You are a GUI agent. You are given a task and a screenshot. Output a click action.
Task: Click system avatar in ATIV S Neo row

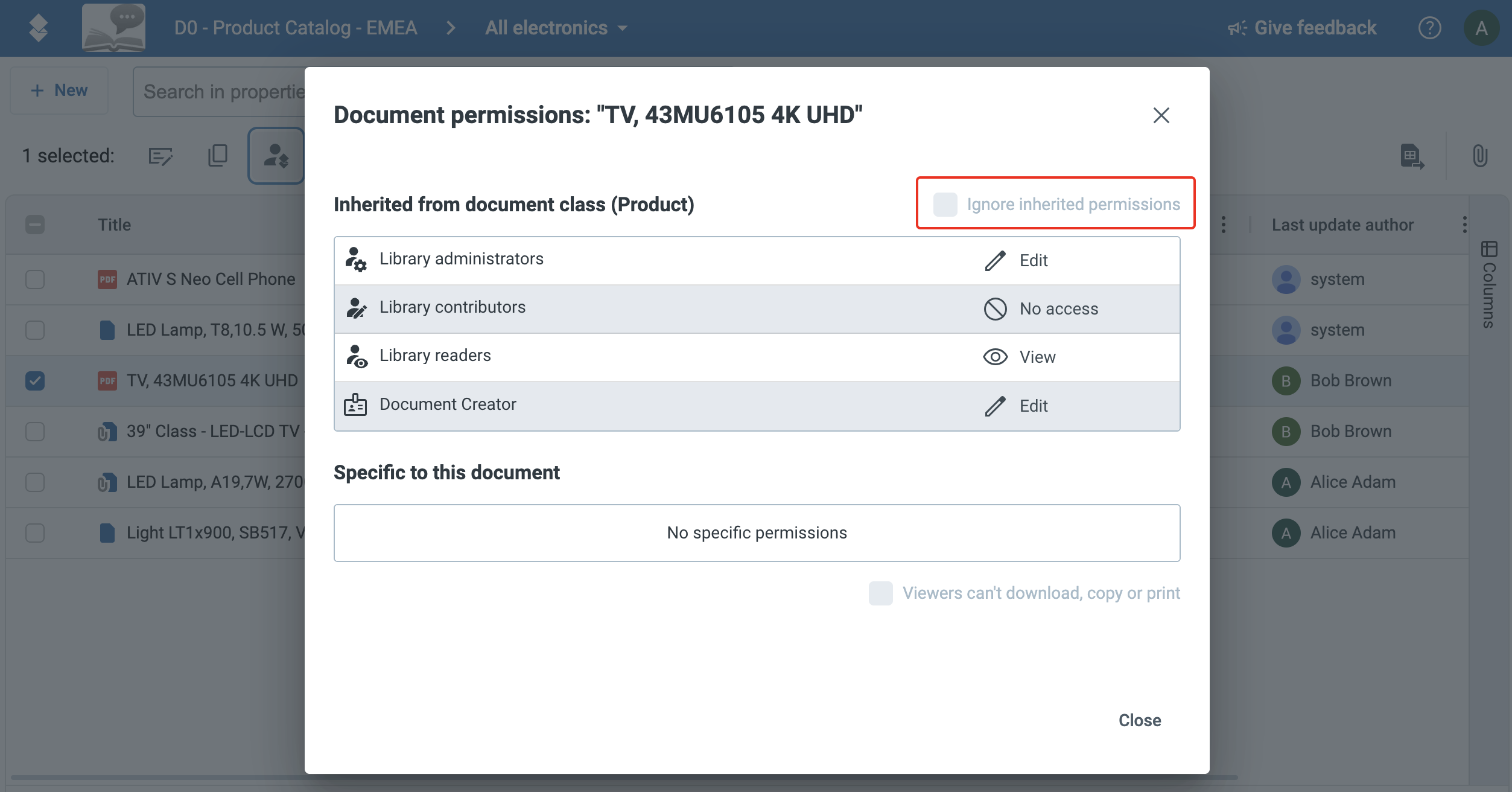point(1286,279)
